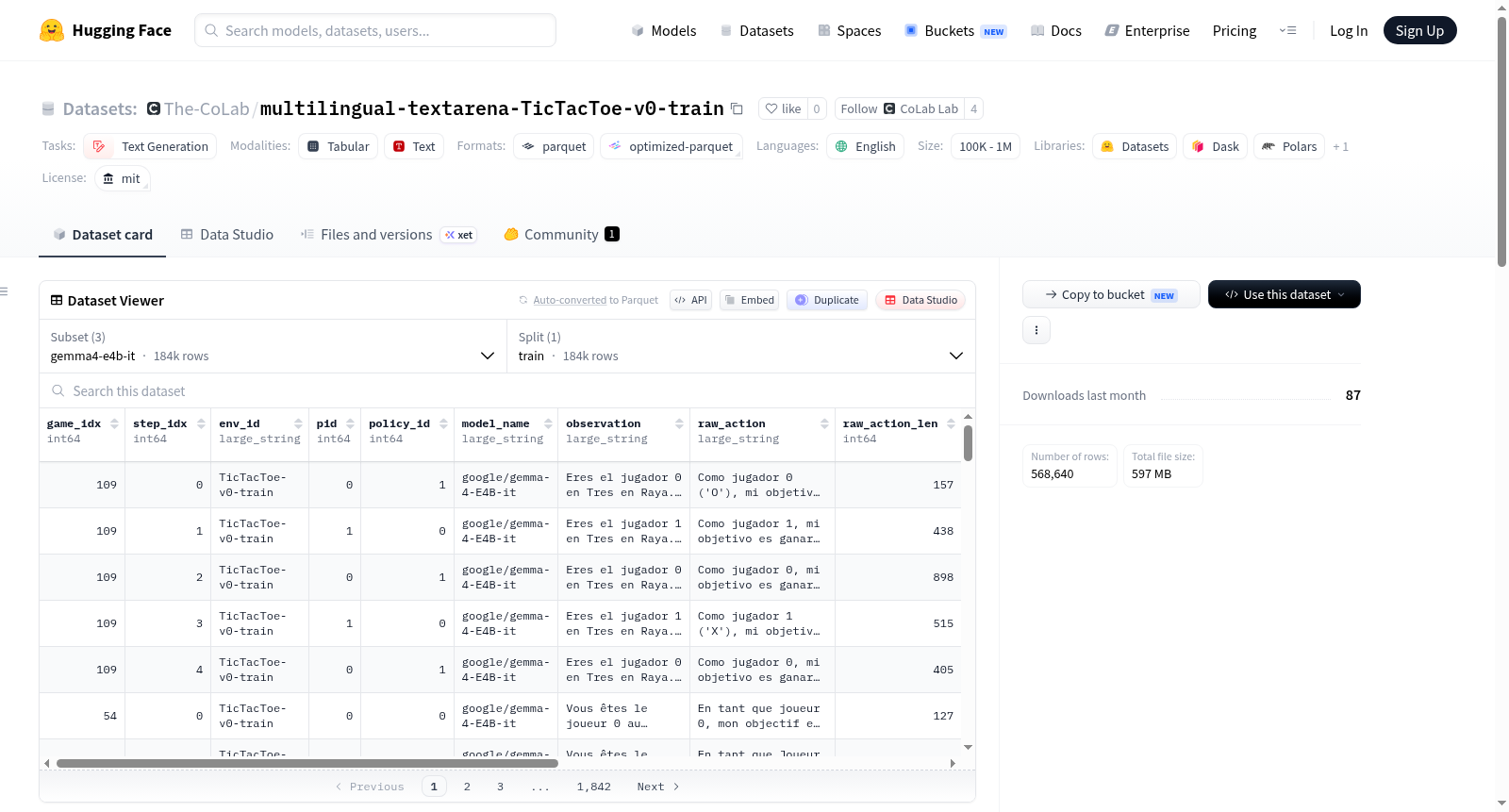Click the Next page button
Screen dimensions: 1509x812
(658, 787)
